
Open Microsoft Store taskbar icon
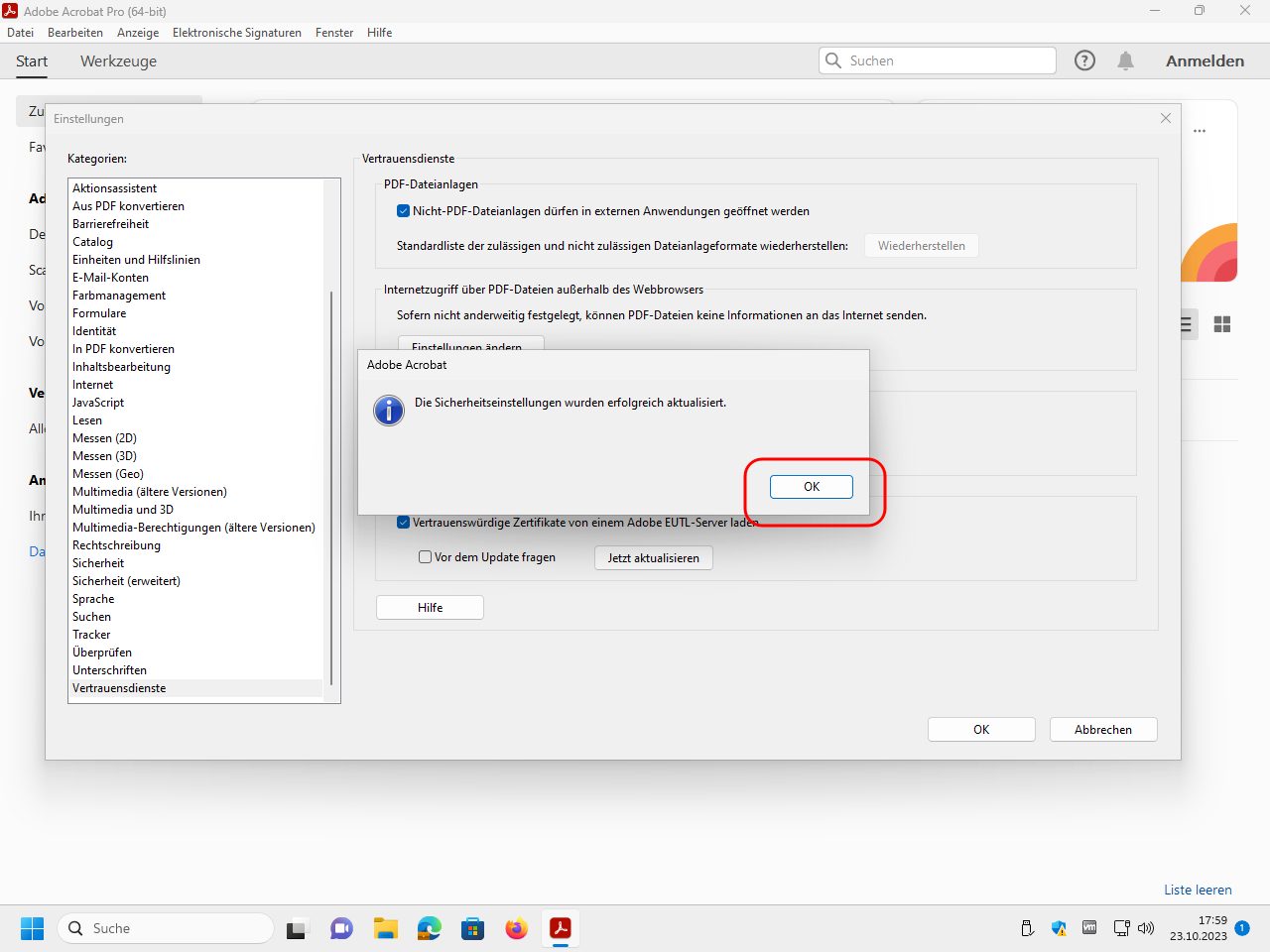(x=472, y=928)
